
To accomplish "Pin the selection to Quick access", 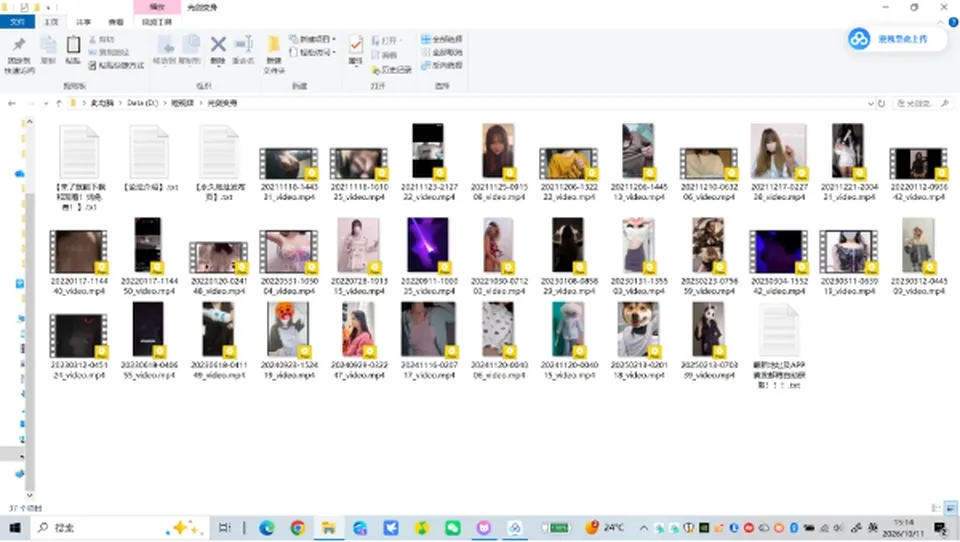I will [19, 55].
